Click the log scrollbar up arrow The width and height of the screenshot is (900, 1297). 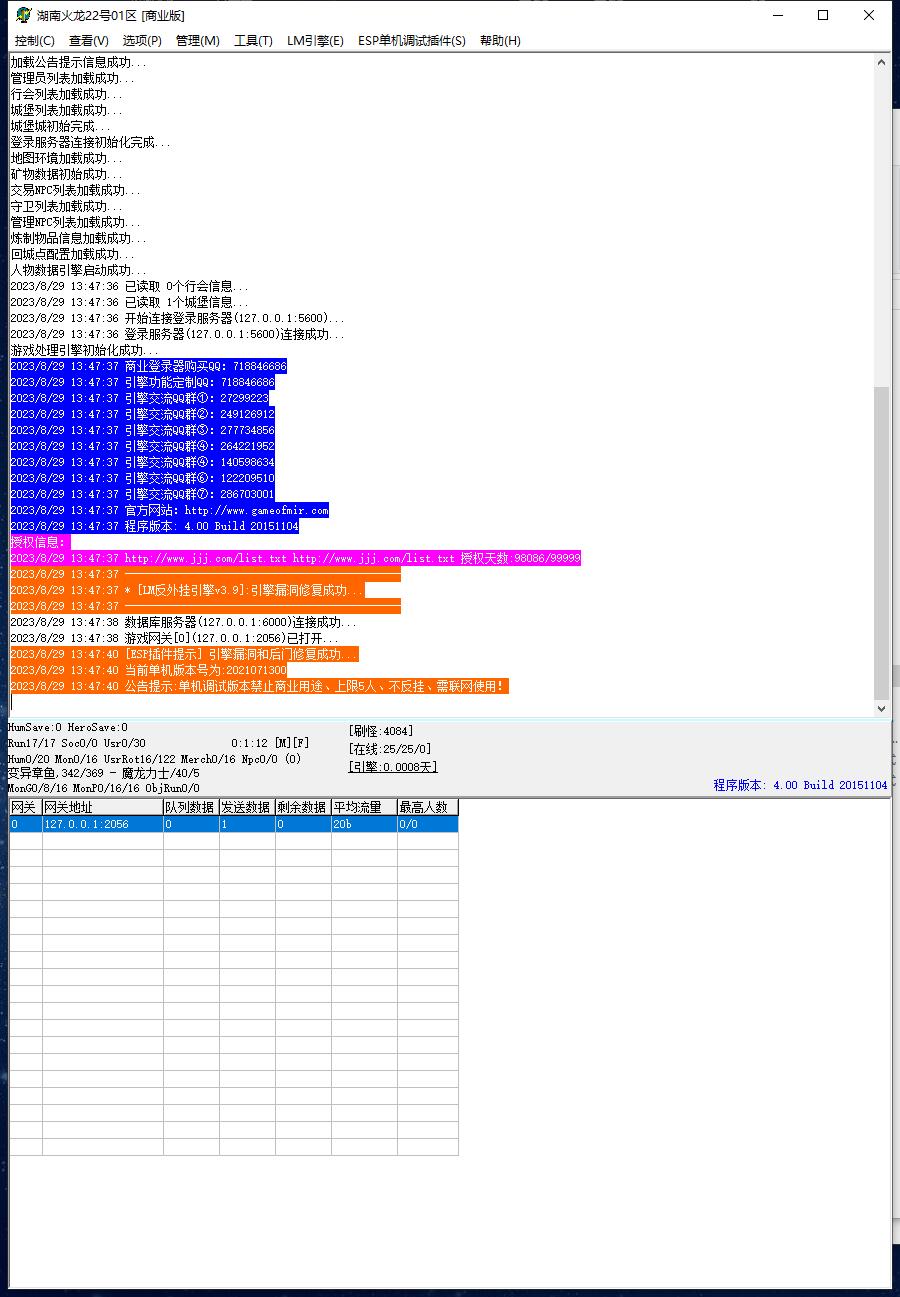881,62
